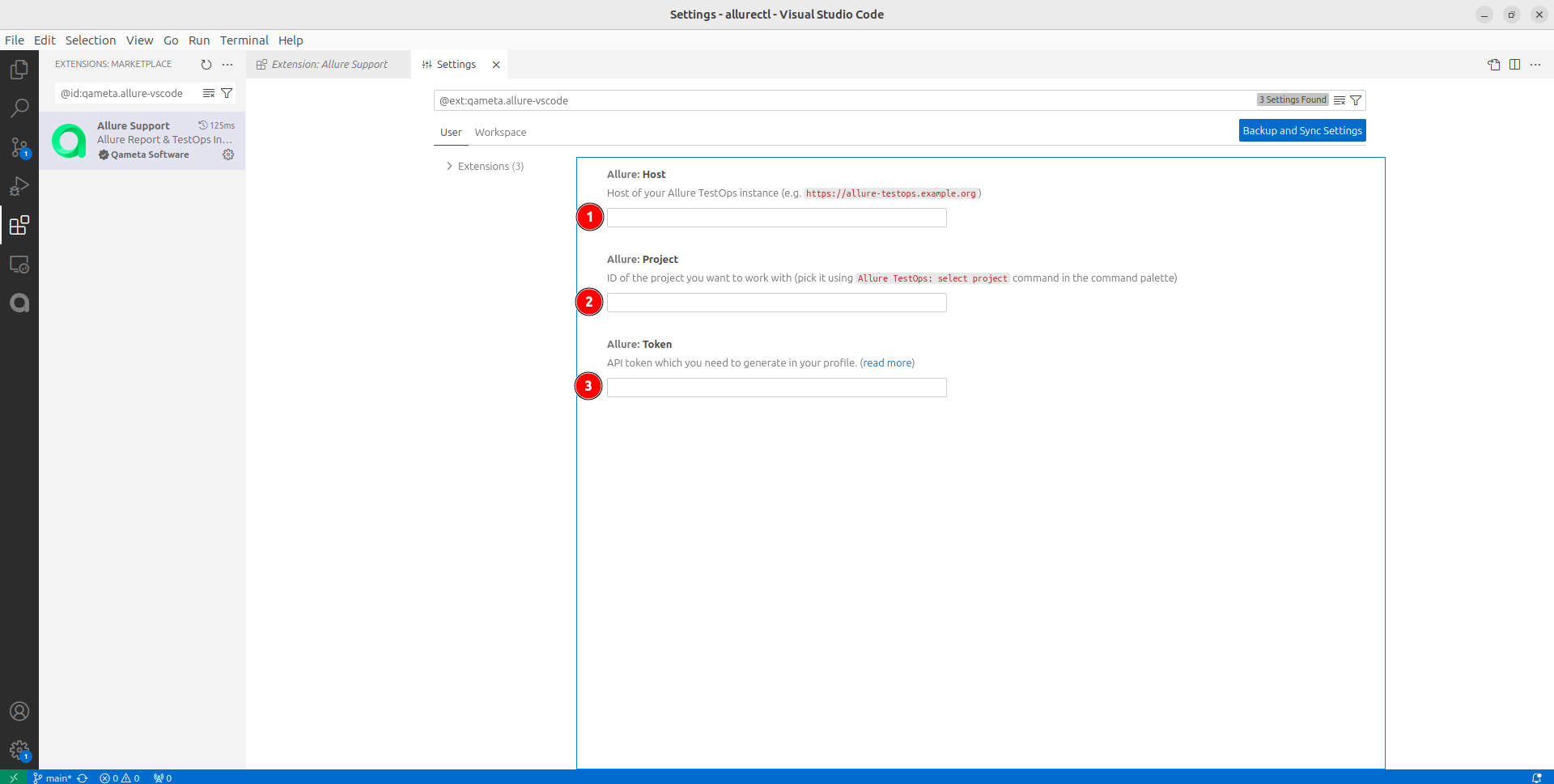
Task: Switch to the Workspace settings tab
Action: 500,133
